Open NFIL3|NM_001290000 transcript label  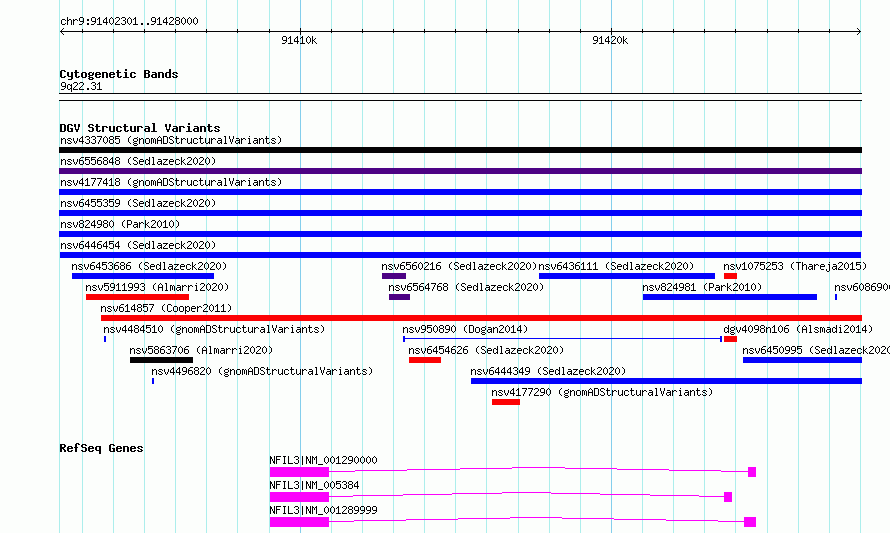point(323,460)
